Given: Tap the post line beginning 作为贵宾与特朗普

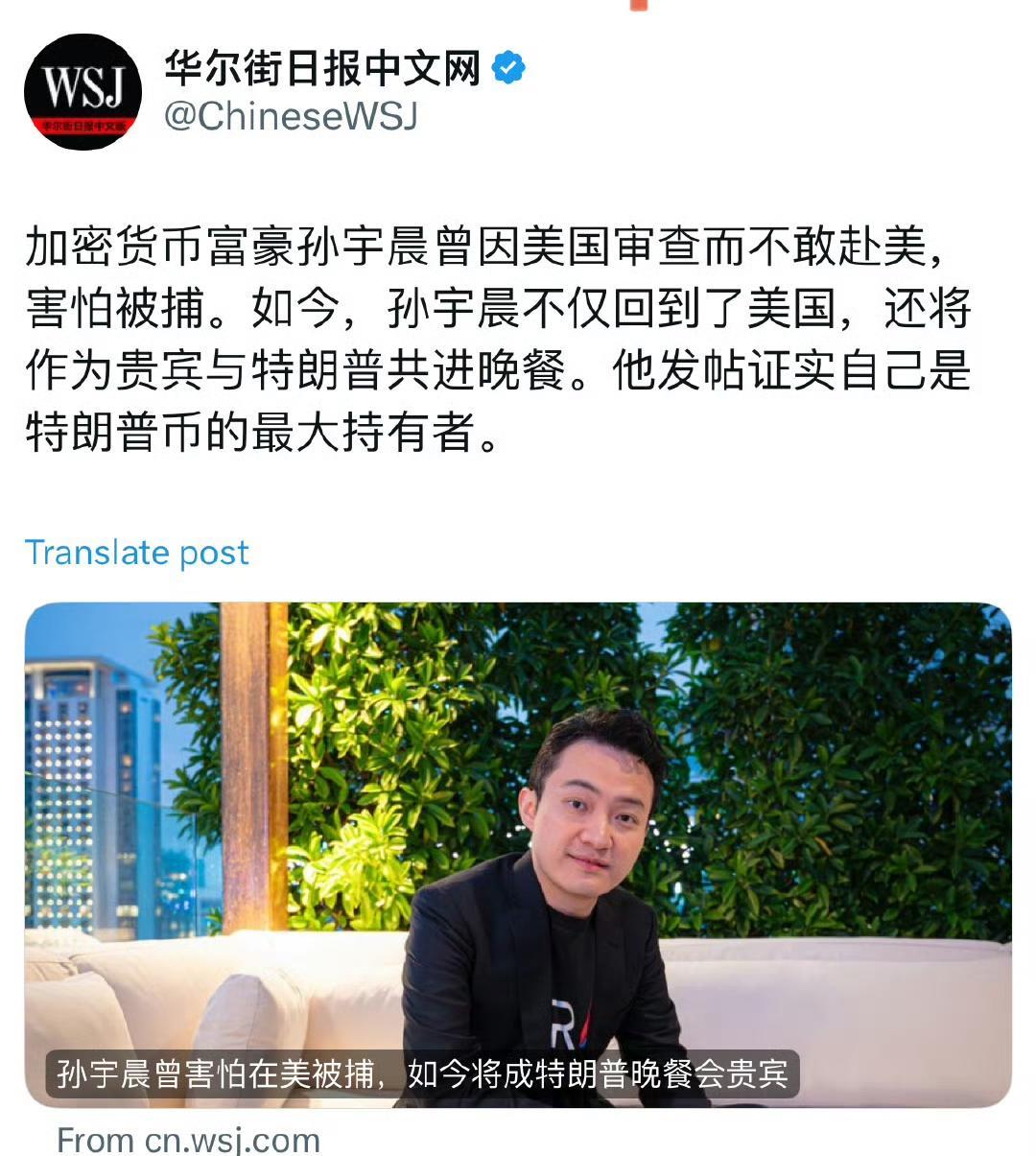Looking at the screenshot, I should [x=499, y=370].
